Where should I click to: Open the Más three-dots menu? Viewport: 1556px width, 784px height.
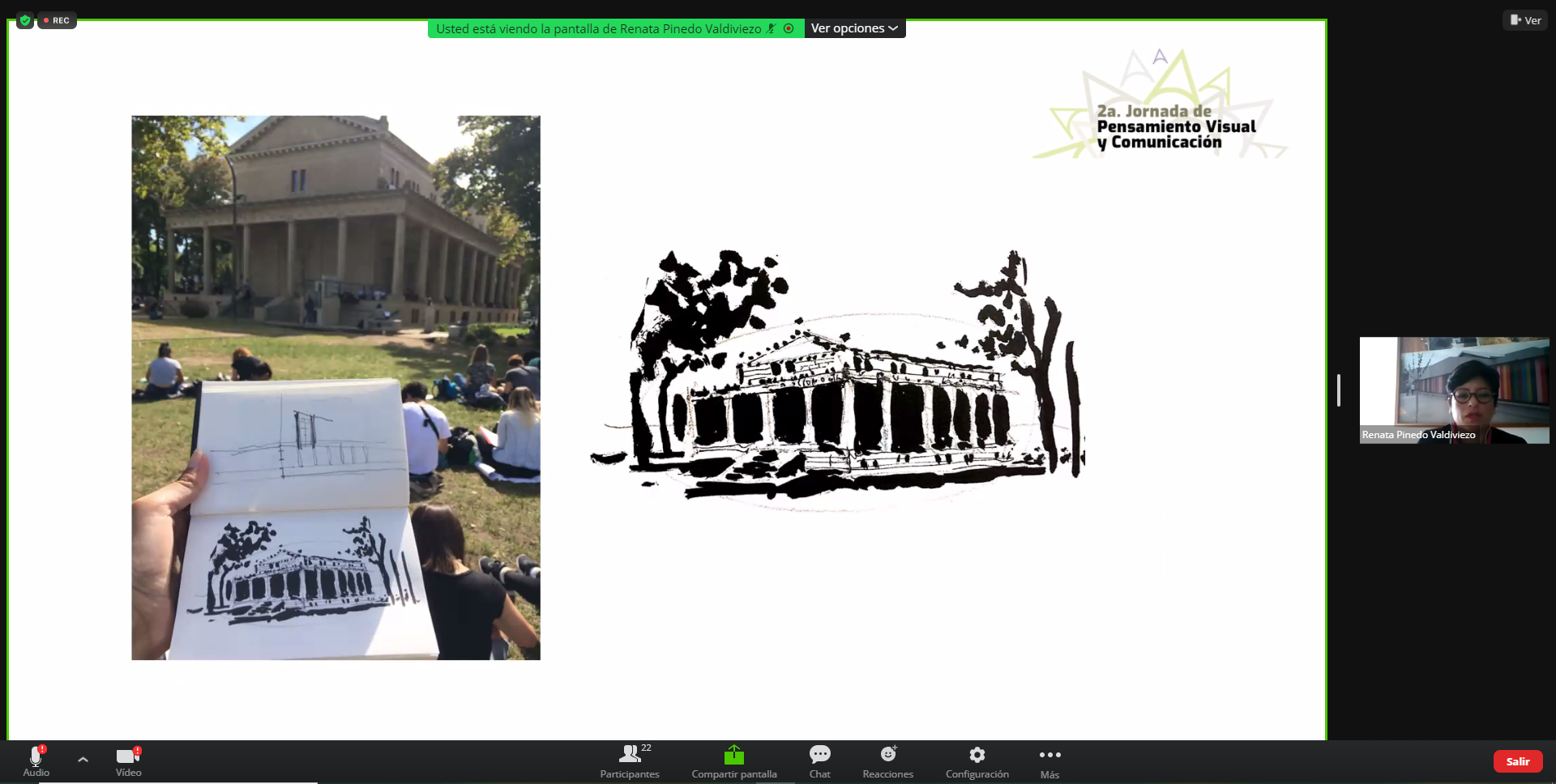[1049, 761]
